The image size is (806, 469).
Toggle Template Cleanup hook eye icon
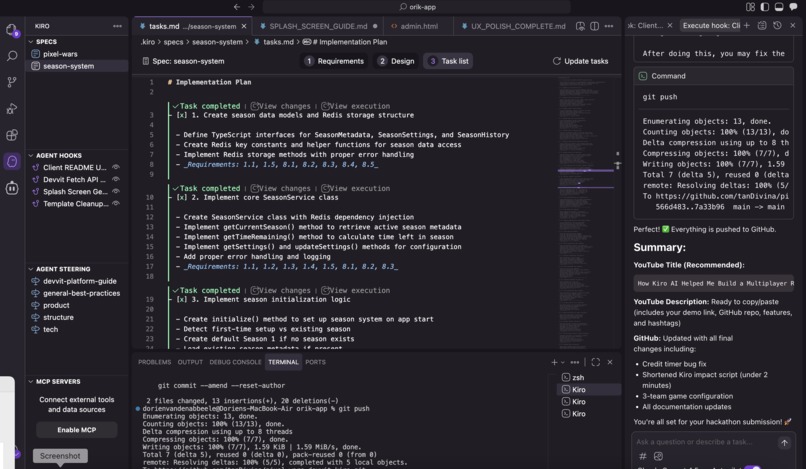pyautogui.click(x=116, y=204)
